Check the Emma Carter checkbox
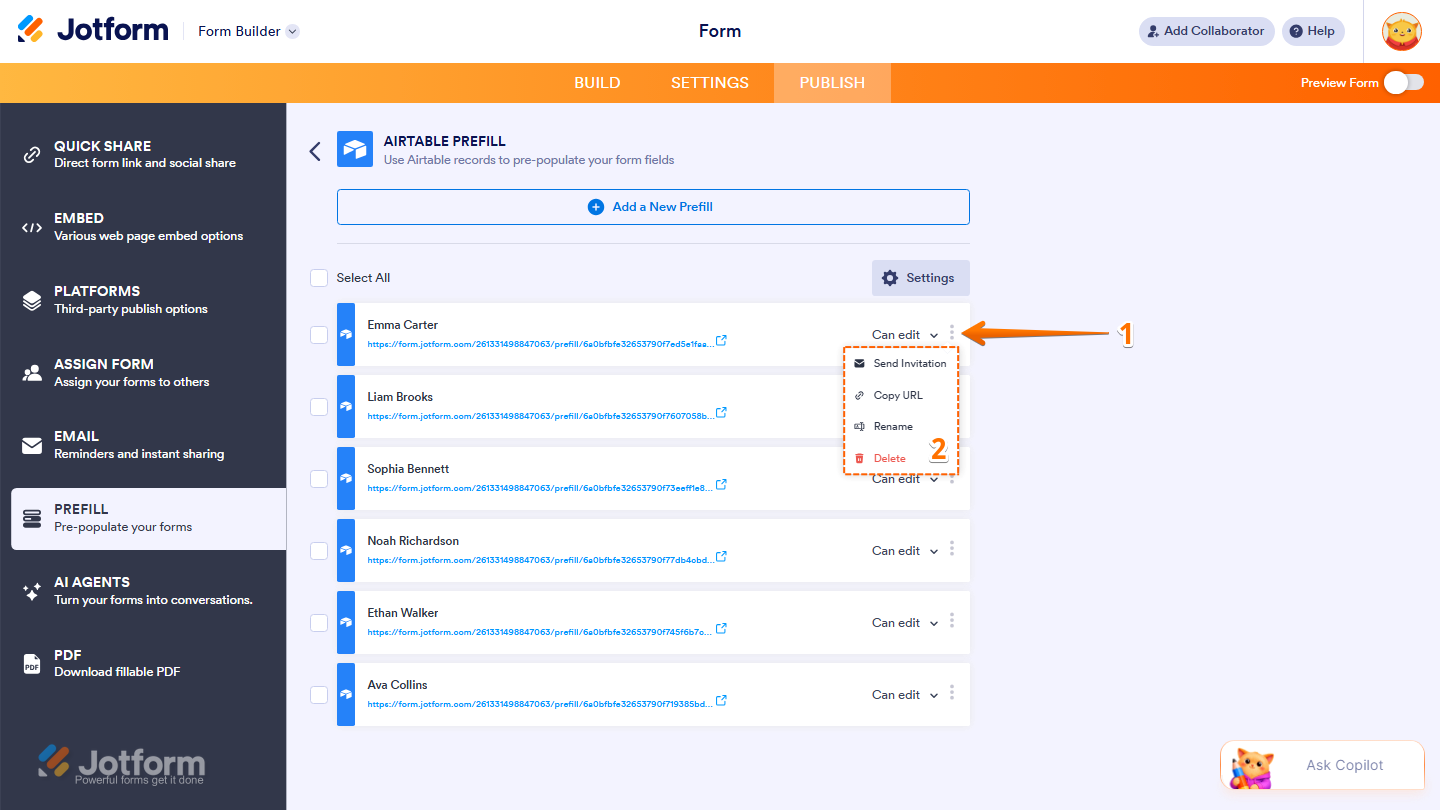The image size is (1440, 810). click(x=319, y=335)
